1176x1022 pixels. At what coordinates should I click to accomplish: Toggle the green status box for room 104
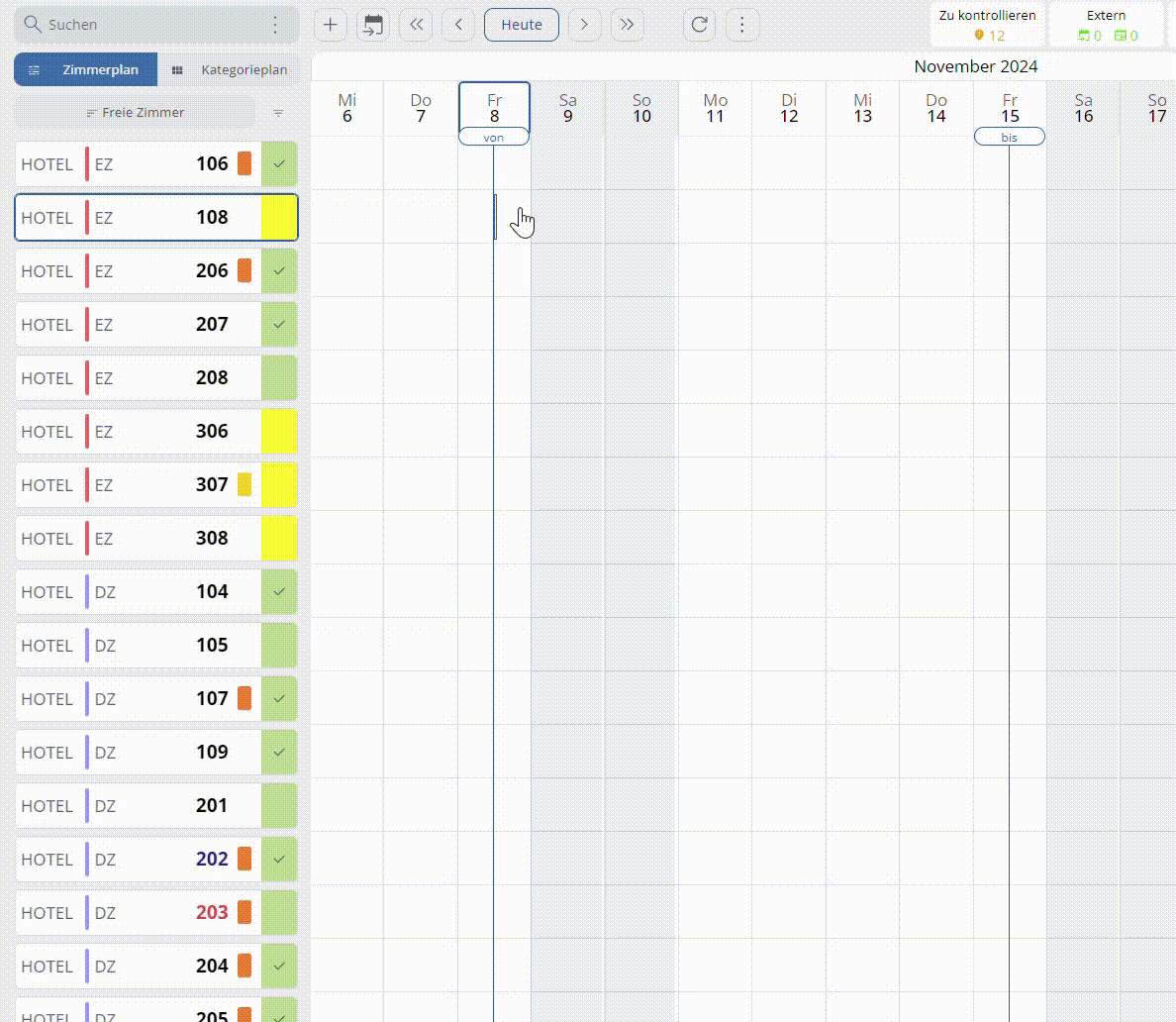click(x=279, y=591)
